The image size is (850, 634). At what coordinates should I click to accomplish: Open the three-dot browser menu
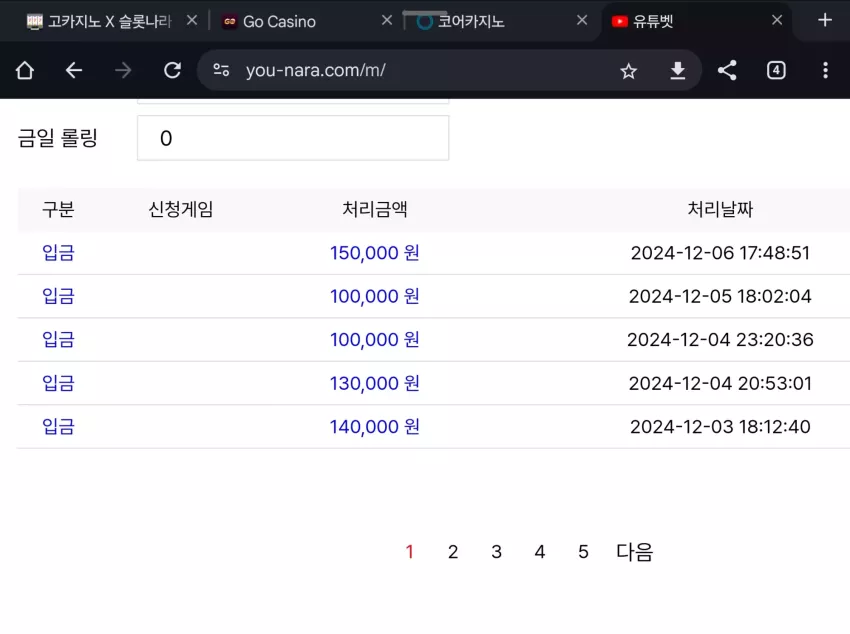point(825,70)
